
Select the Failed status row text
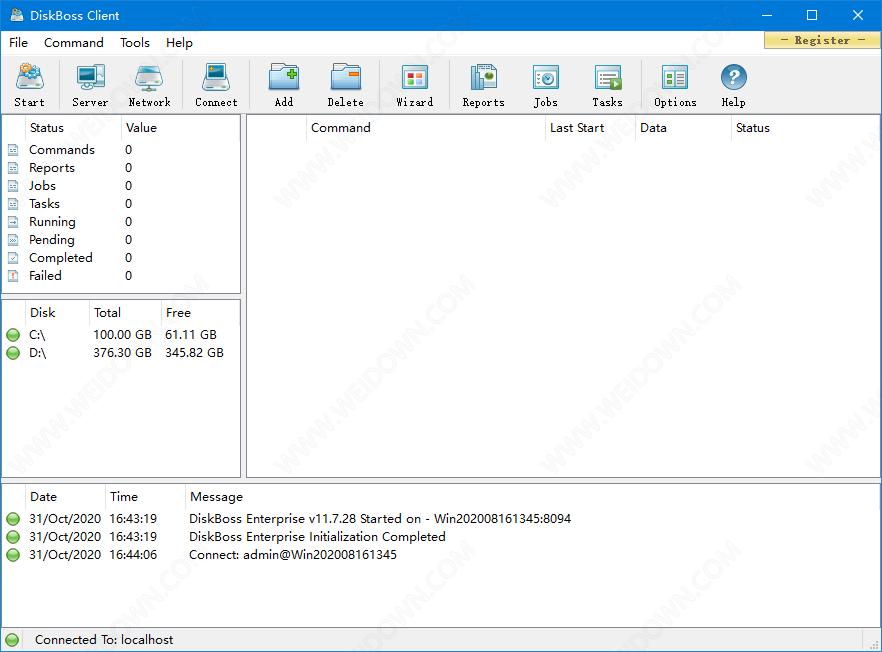pyautogui.click(x=46, y=276)
